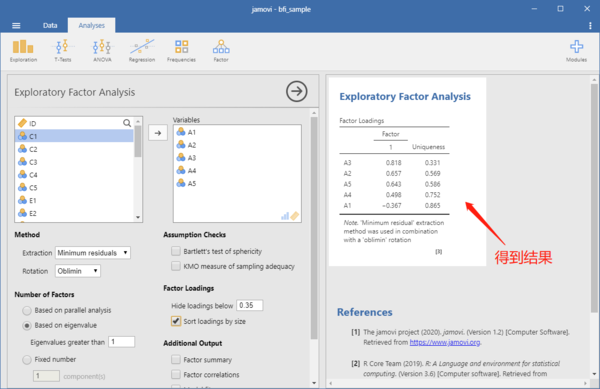Collapse options with the circled arrow button
This screenshot has width=600, height=389.
297,91
